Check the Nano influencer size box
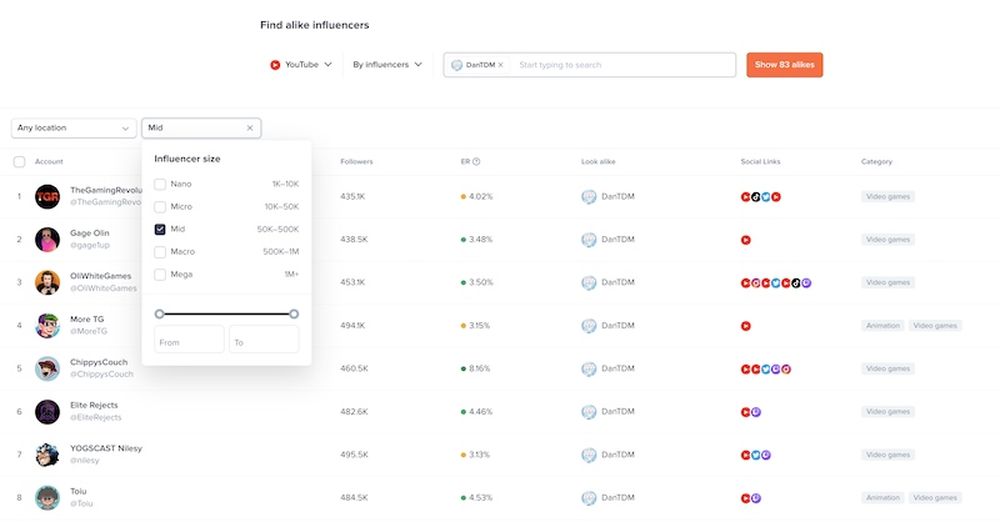 [x=160, y=184]
